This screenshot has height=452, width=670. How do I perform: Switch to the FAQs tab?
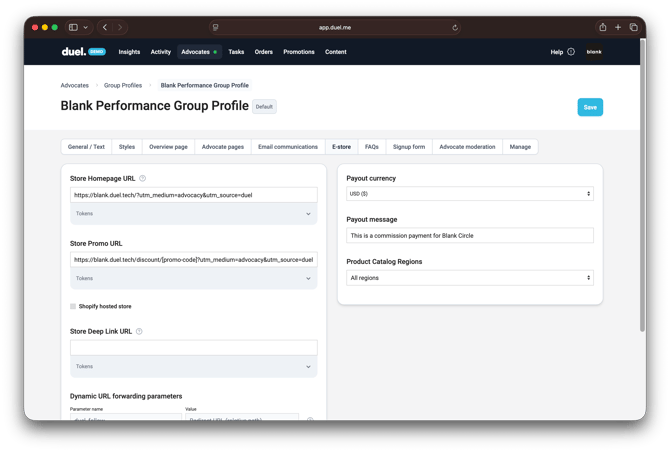point(371,147)
